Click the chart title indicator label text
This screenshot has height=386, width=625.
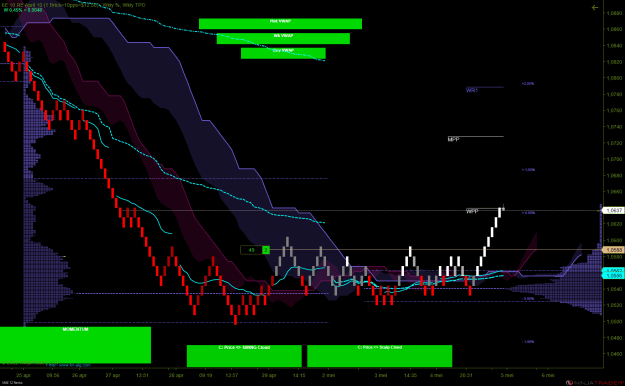(x=74, y=5)
